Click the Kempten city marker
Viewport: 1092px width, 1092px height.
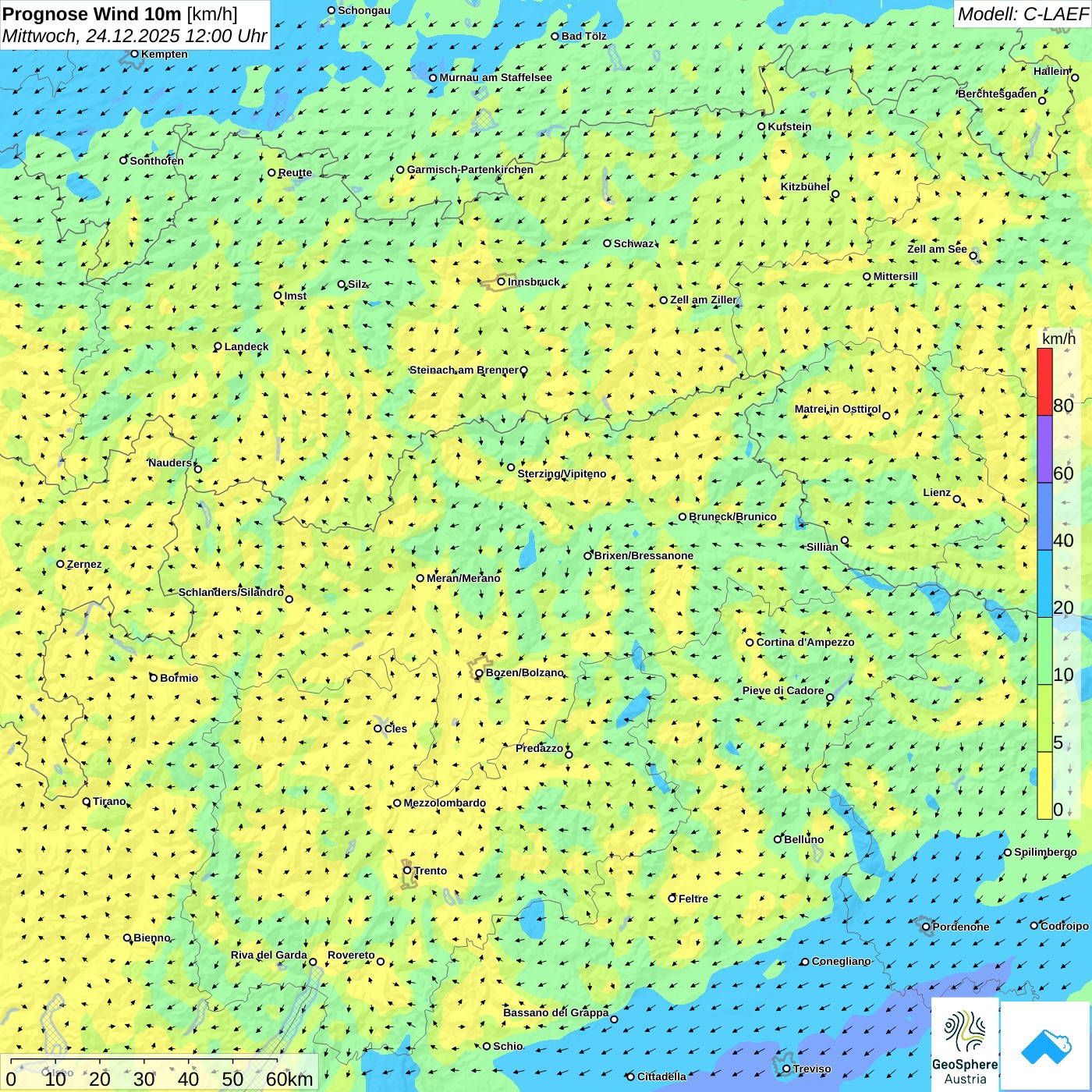134,54
